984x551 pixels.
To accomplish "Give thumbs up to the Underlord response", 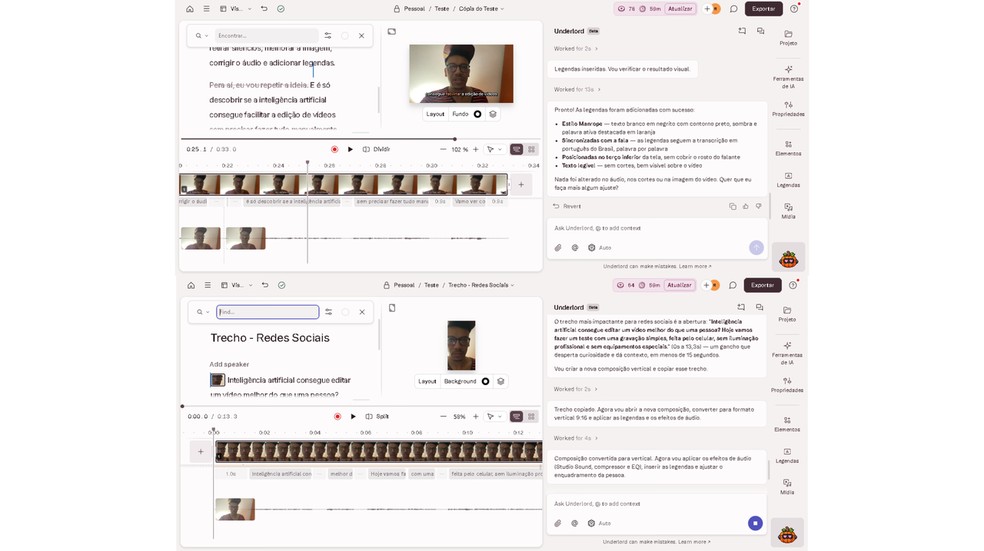I will pos(746,206).
